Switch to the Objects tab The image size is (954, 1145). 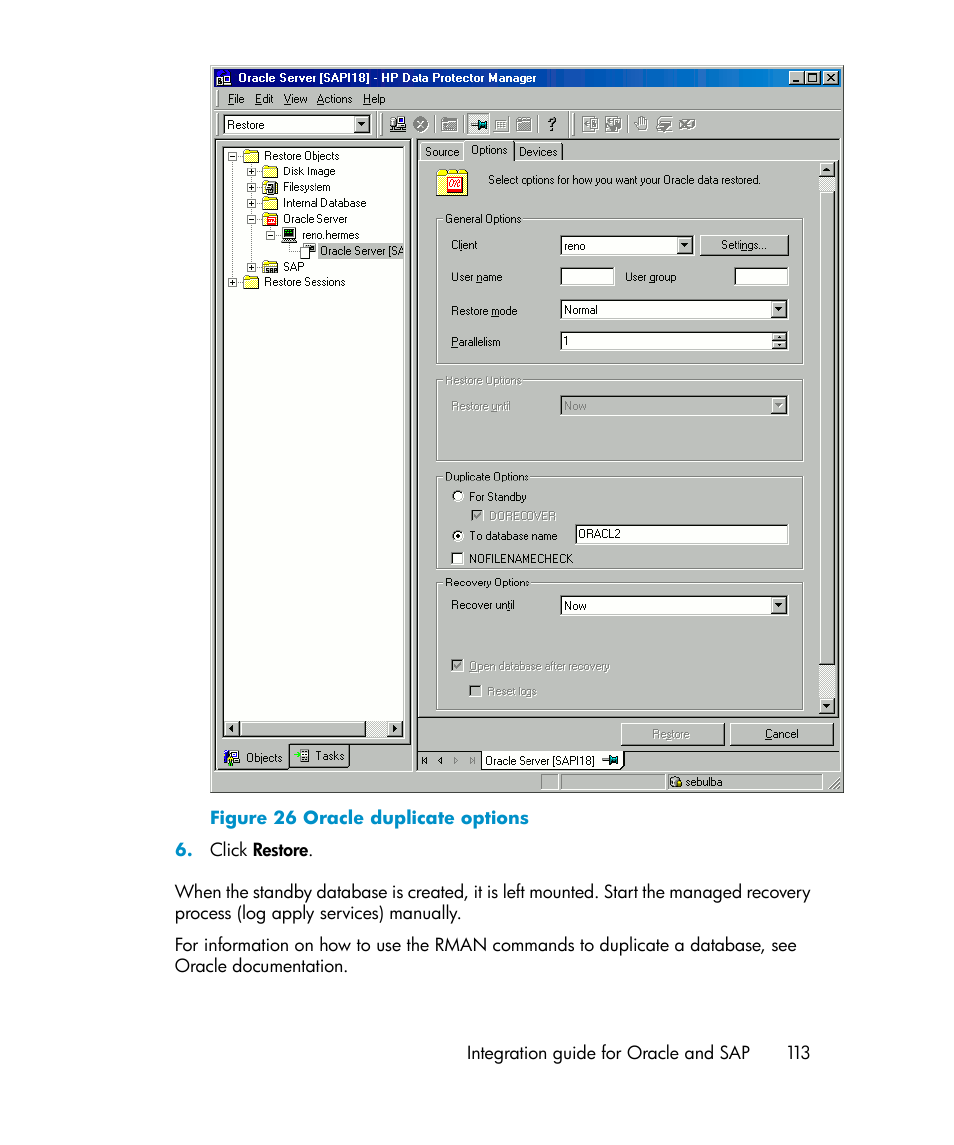254,758
